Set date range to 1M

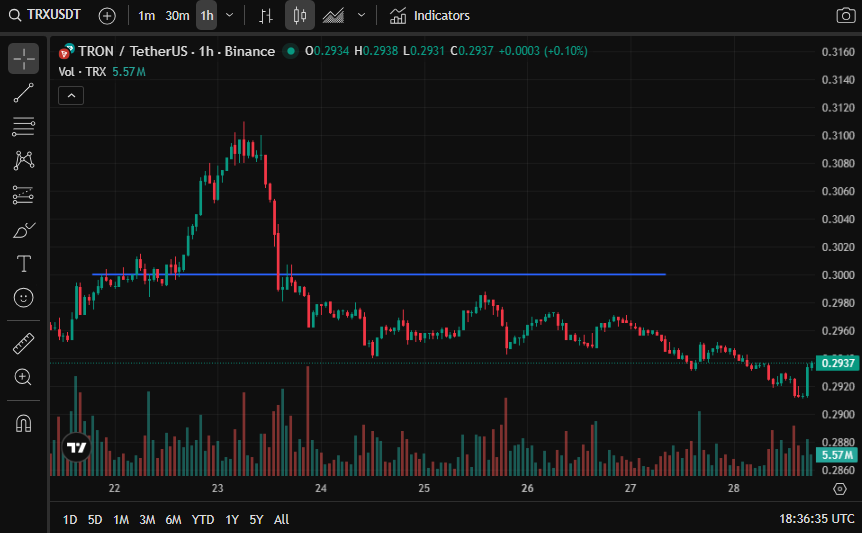[x=121, y=519]
